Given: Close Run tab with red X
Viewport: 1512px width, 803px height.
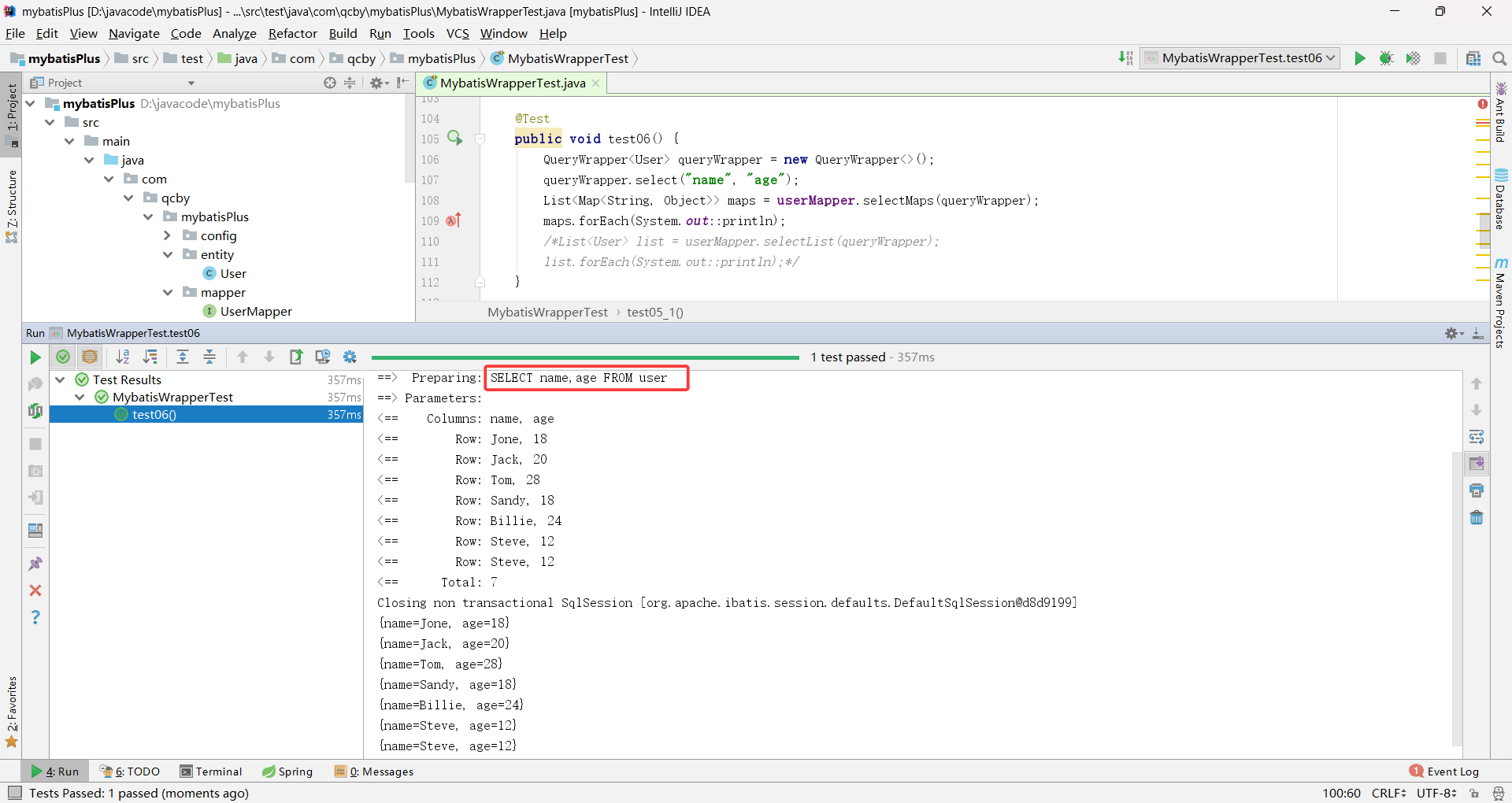Looking at the screenshot, I should point(35,590).
